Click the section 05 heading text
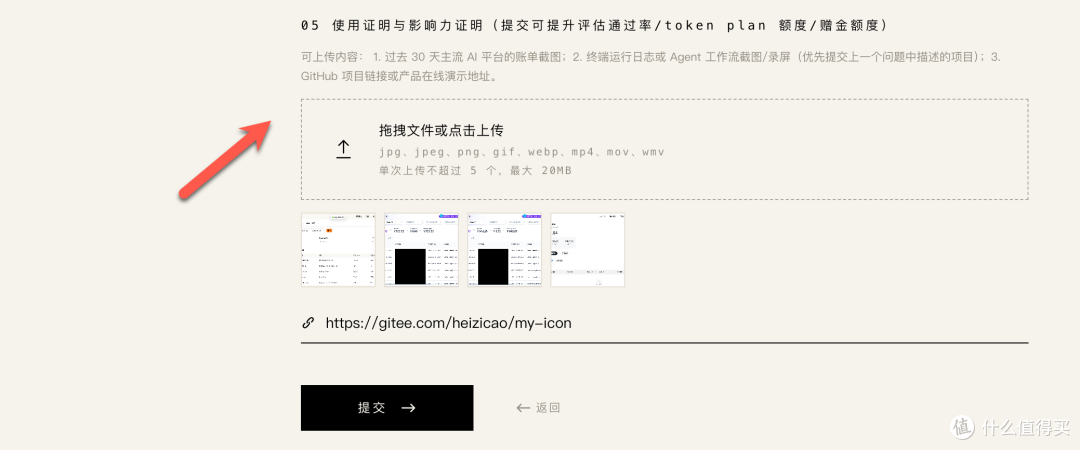 [594, 25]
